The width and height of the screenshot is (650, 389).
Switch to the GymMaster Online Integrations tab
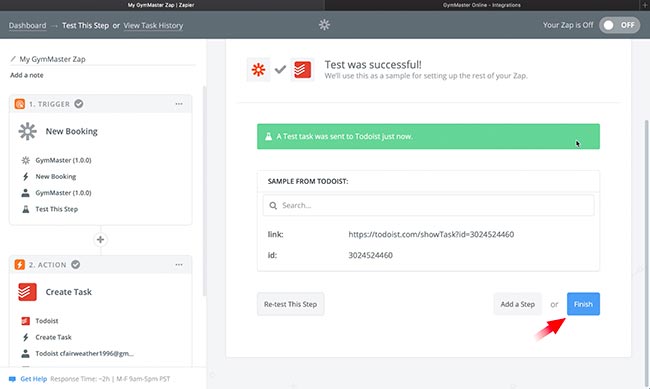click(x=482, y=5)
